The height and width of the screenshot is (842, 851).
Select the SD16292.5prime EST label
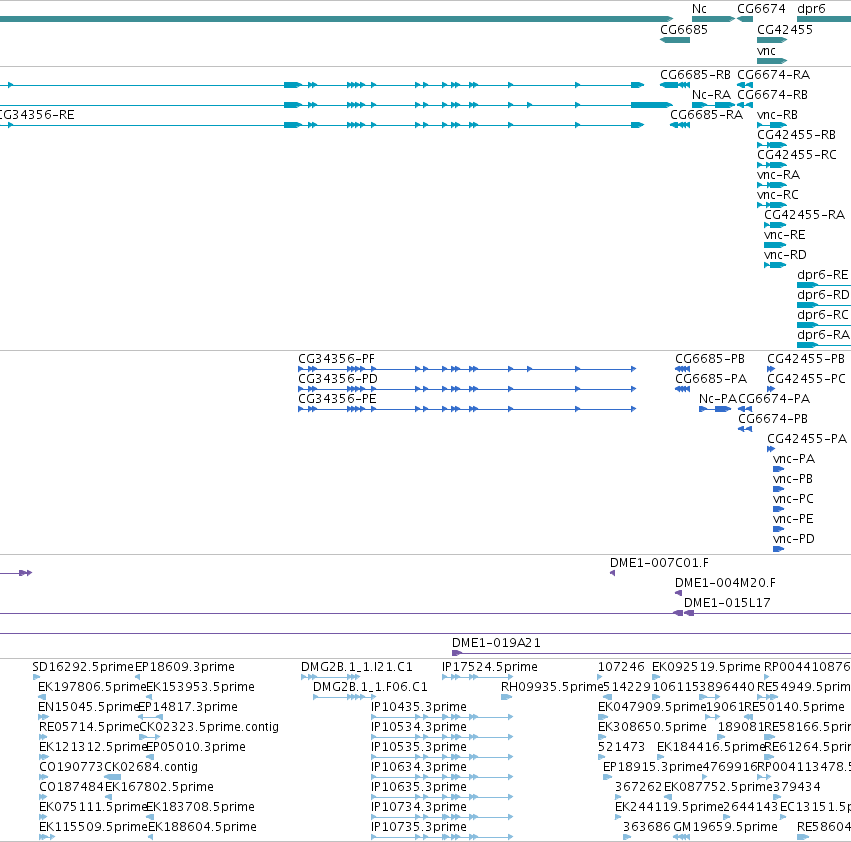tap(82, 667)
